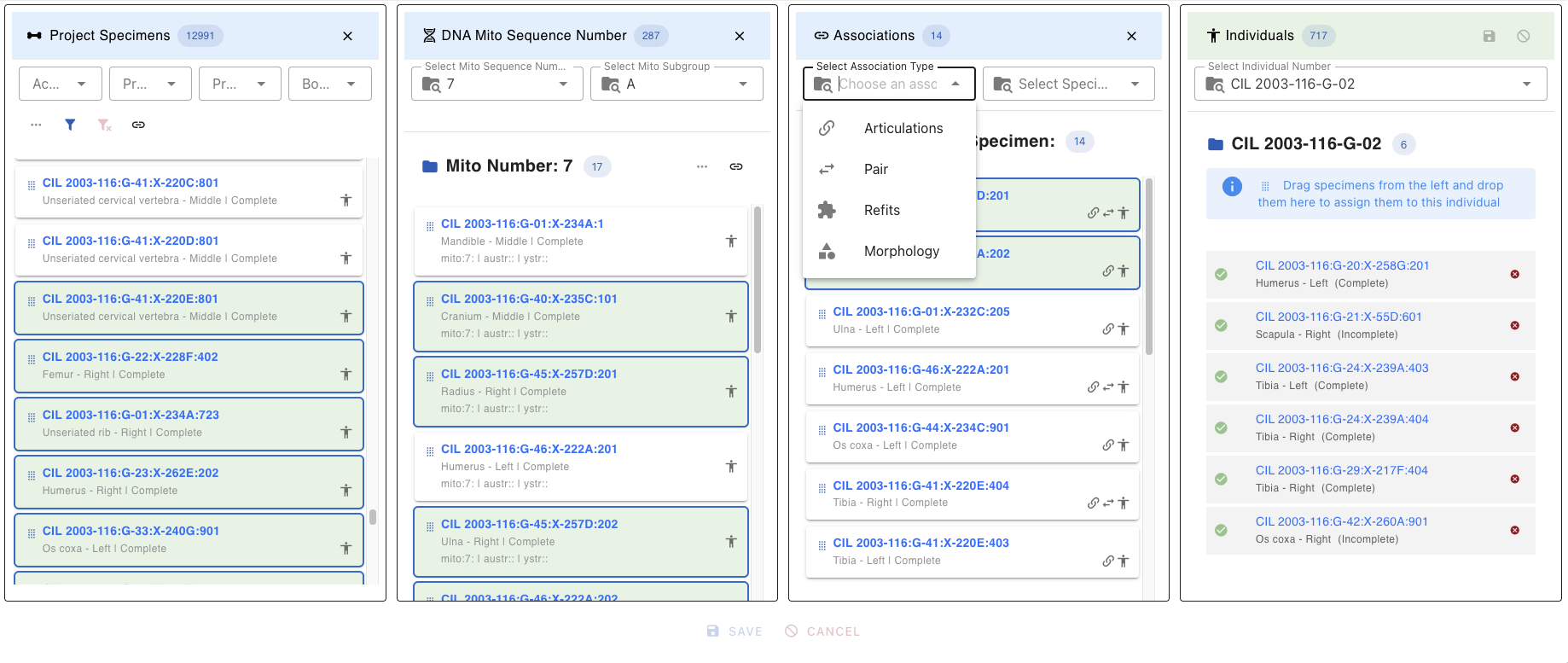This screenshot has height=663, width=1568.
Task: Click the clear filter icon in Project Specimens
Action: click(x=104, y=125)
